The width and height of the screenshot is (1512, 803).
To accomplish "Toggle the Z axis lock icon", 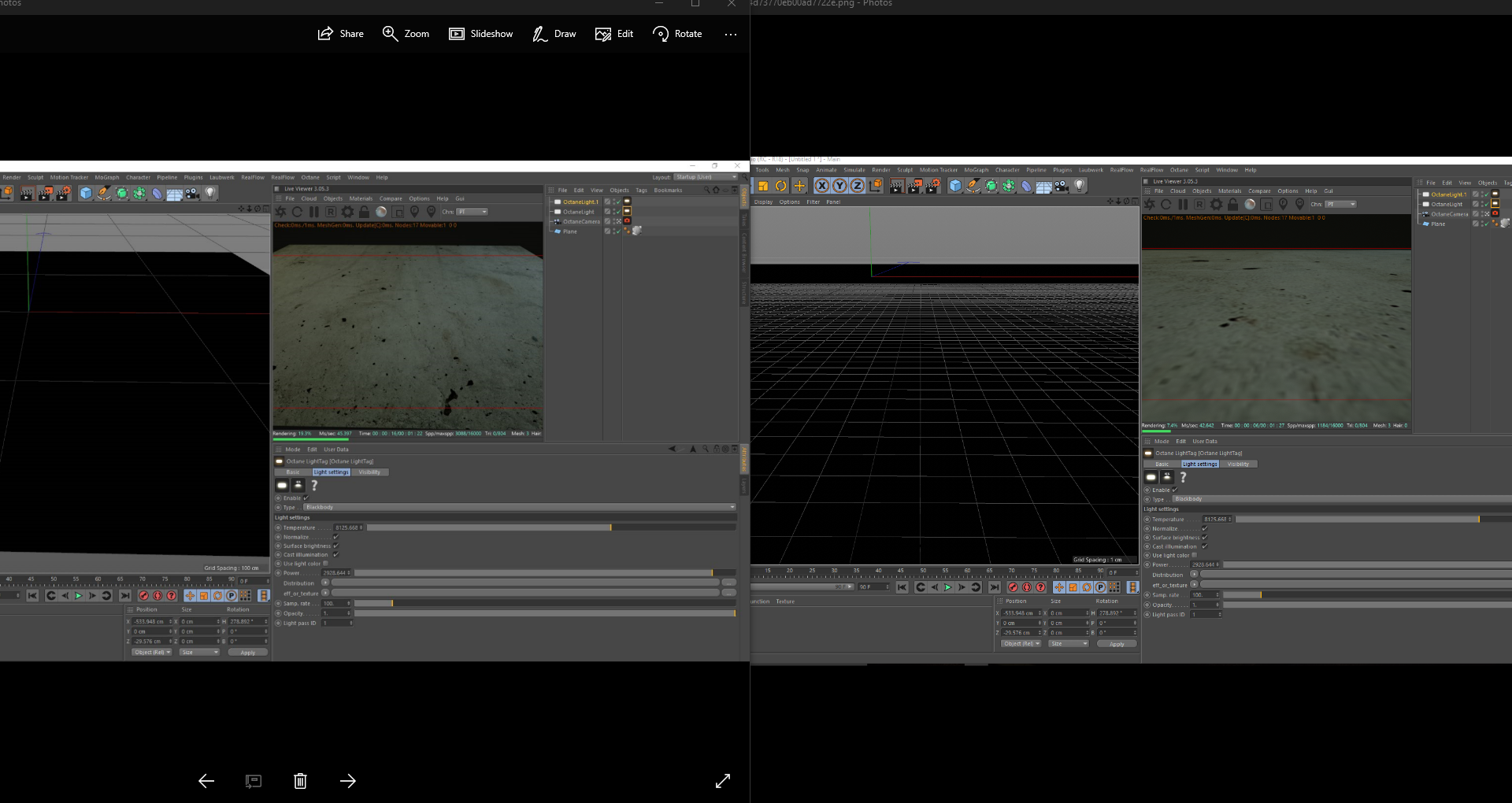I will point(857,186).
